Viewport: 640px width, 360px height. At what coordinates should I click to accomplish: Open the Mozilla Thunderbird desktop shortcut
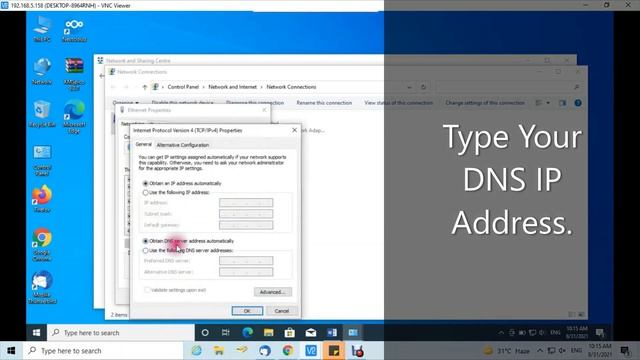pos(42,287)
